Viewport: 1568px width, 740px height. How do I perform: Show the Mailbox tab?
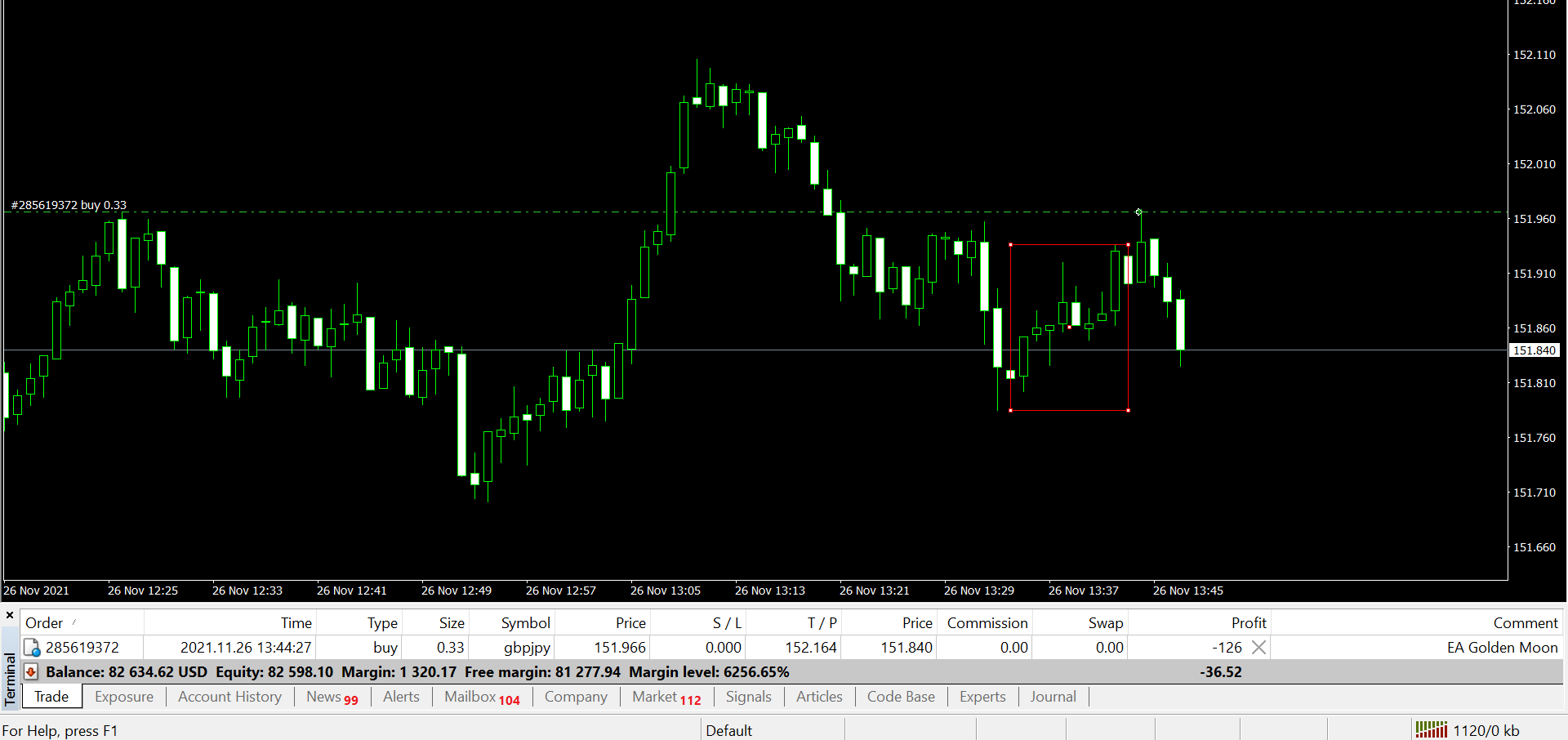pyautogui.click(x=481, y=697)
